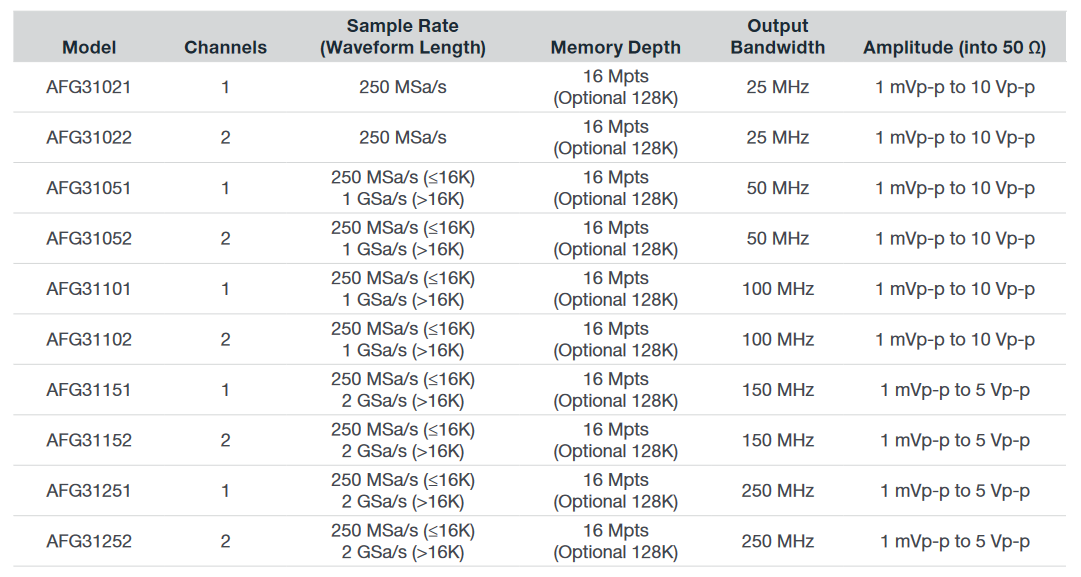Click the AFG31052 model name

[89, 239]
